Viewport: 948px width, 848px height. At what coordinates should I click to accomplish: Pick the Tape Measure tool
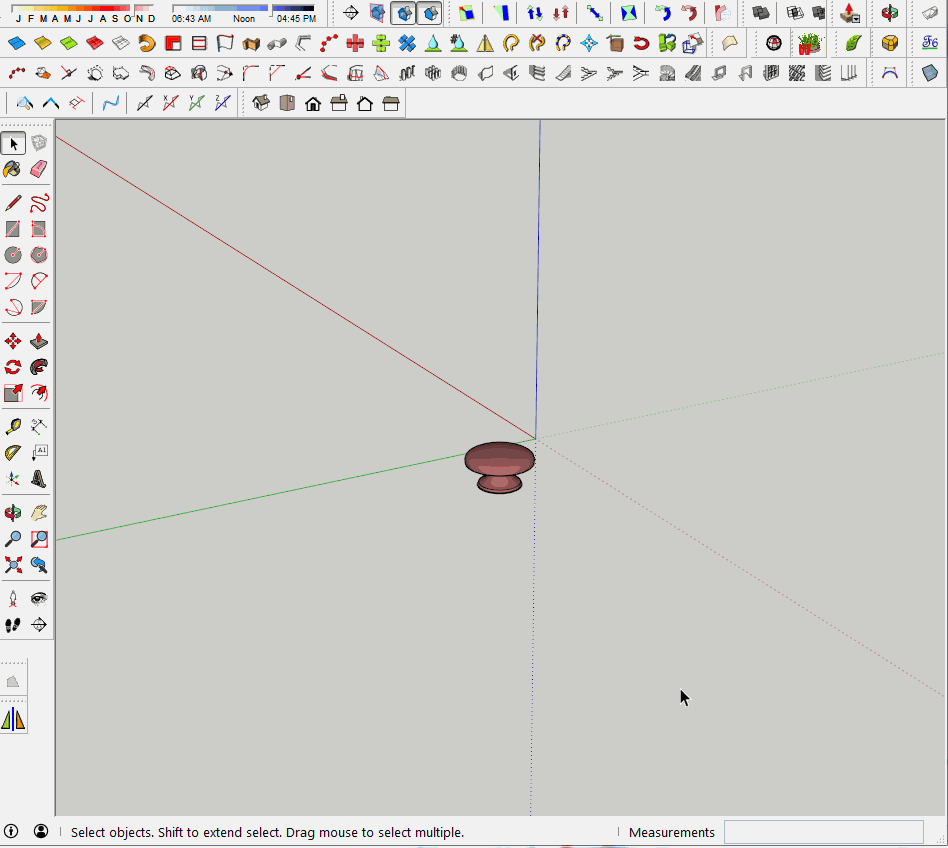pyautogui.click(x=13, y=425)
